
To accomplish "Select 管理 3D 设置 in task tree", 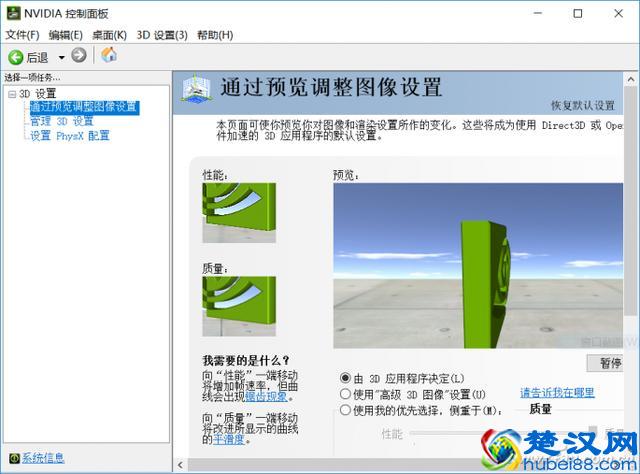I will pyautogui.click(x=61, y=121).
